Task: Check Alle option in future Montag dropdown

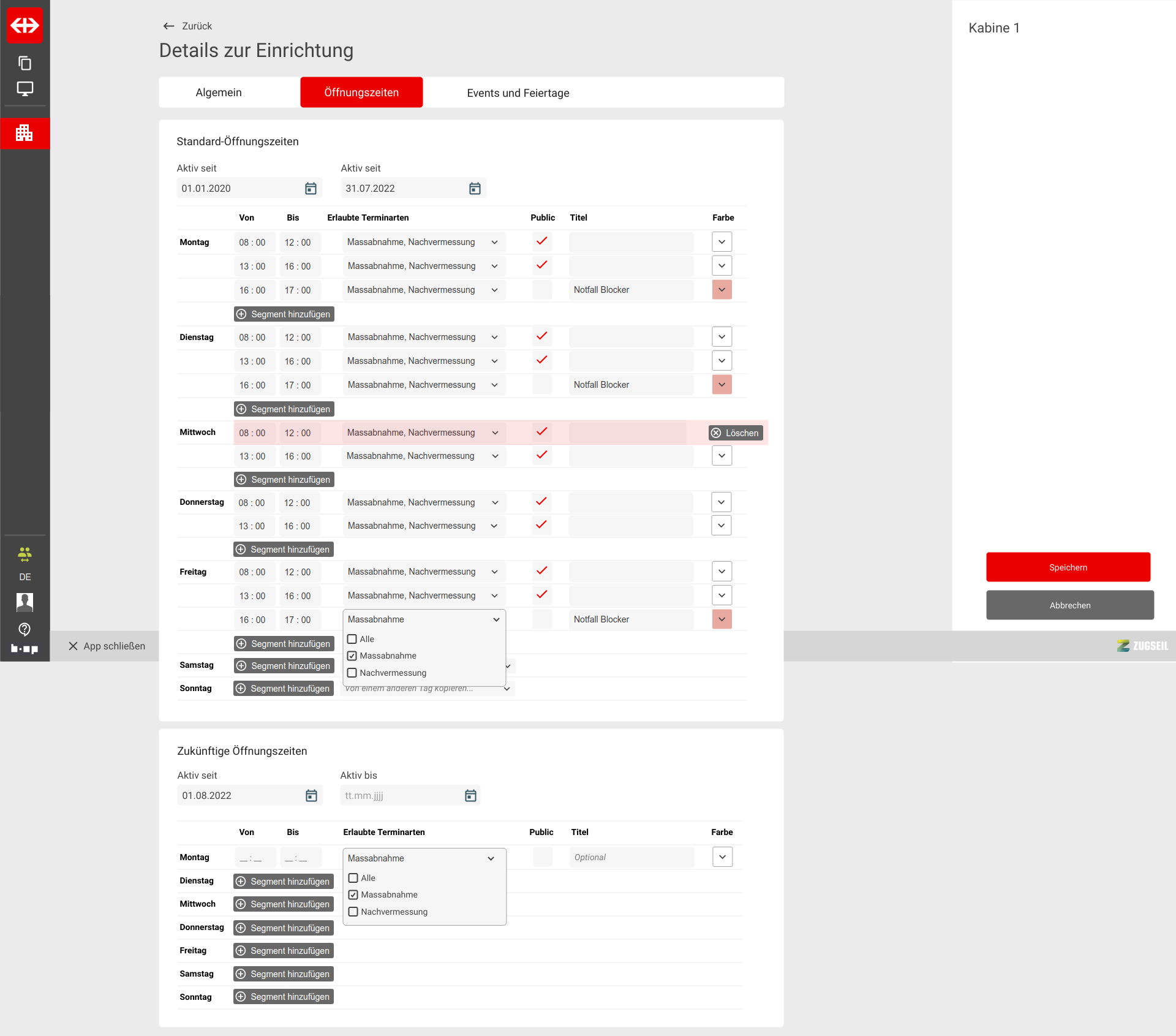Action: click(353, 878)
